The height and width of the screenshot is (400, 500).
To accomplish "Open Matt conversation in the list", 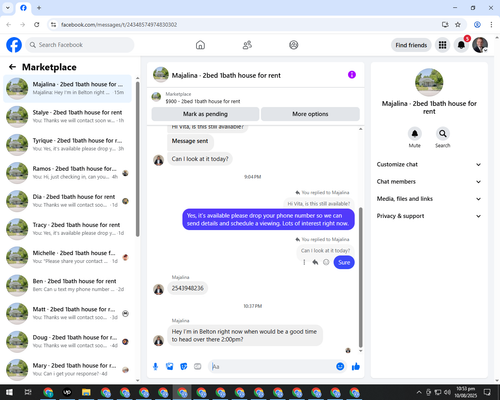I will coord(67,313).
